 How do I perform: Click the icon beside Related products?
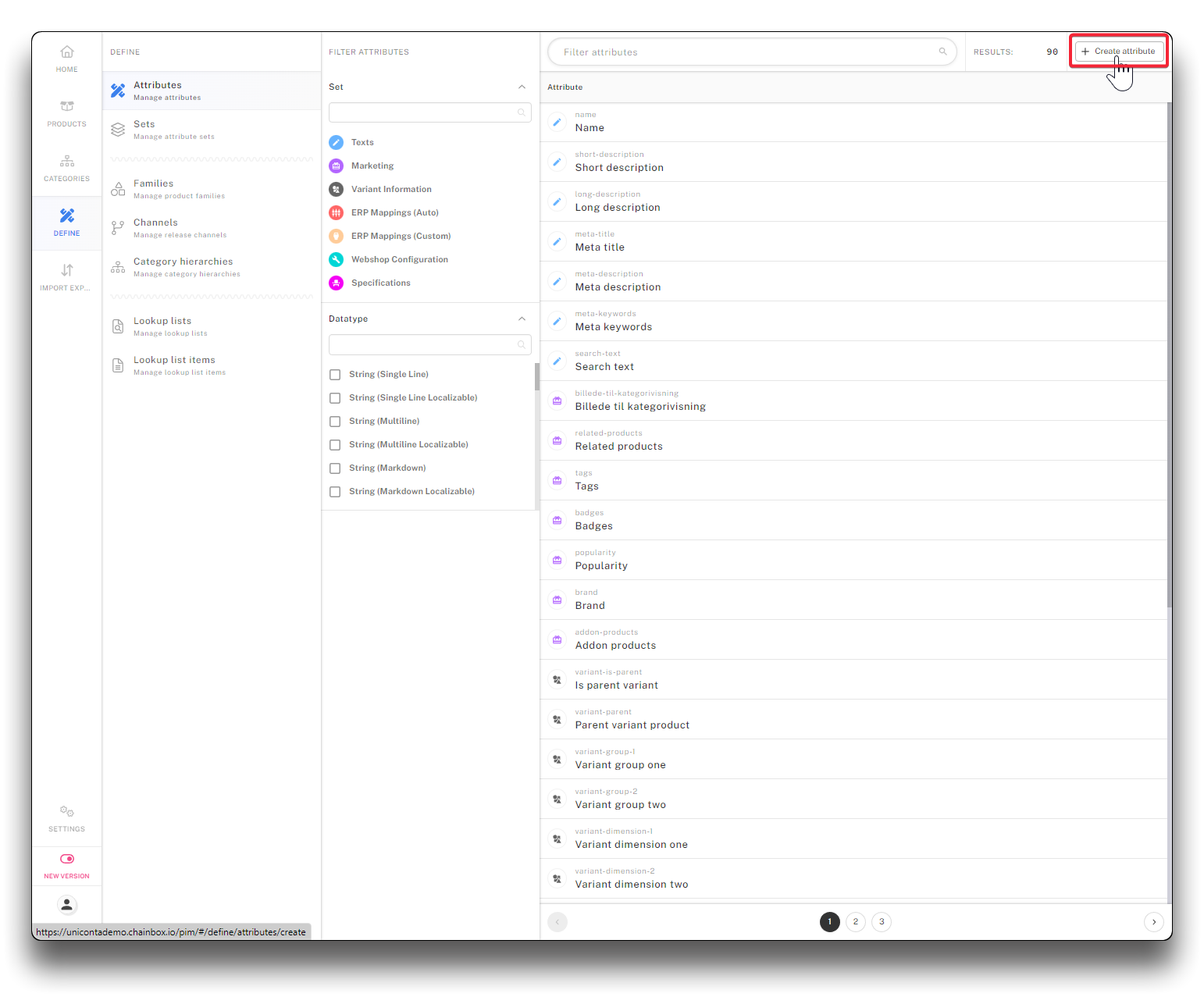coord(557,440)
